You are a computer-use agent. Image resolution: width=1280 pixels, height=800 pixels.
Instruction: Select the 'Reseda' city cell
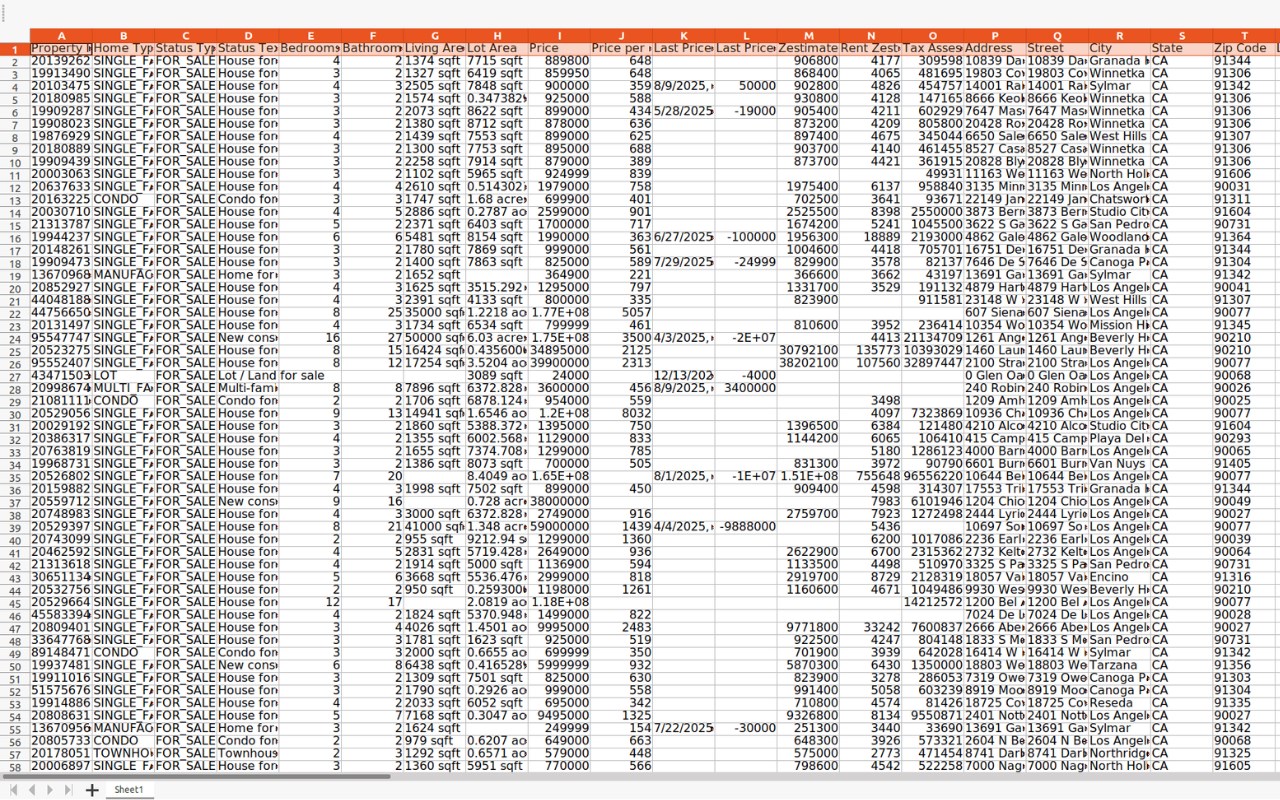tap(1119, 702)
